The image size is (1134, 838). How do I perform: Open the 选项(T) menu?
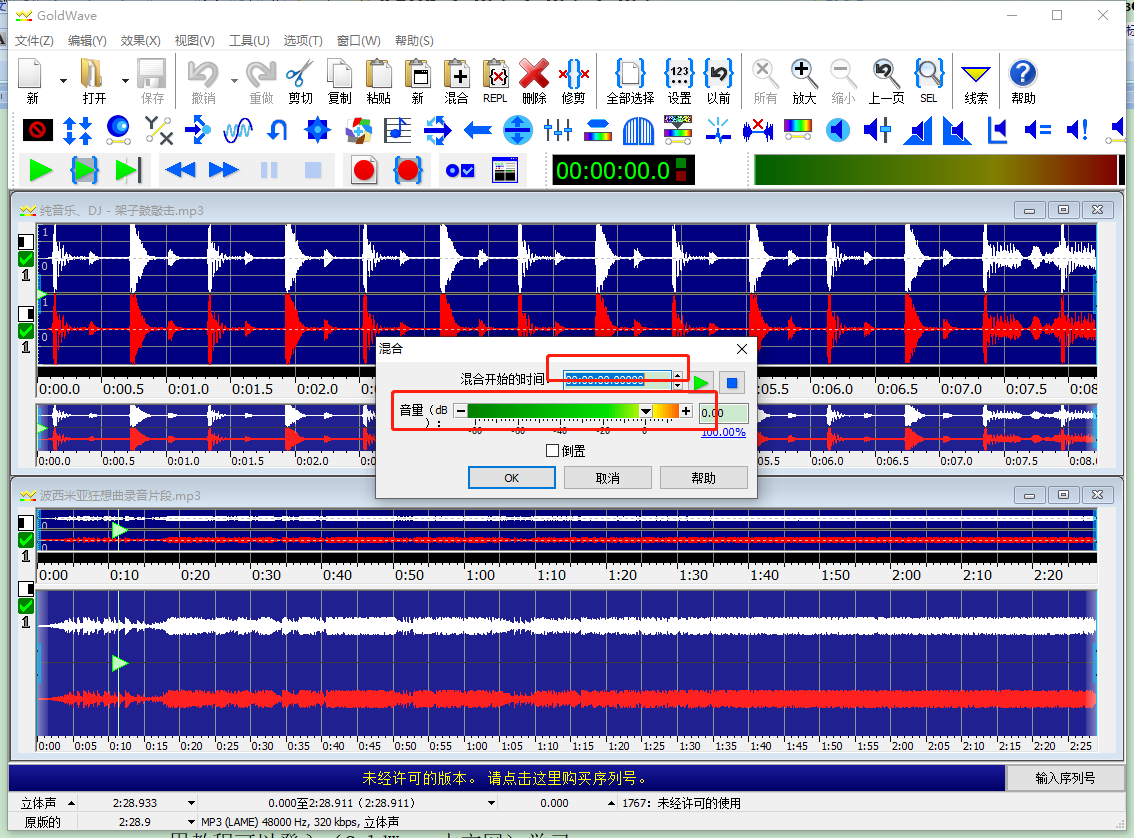pos(303,40)
